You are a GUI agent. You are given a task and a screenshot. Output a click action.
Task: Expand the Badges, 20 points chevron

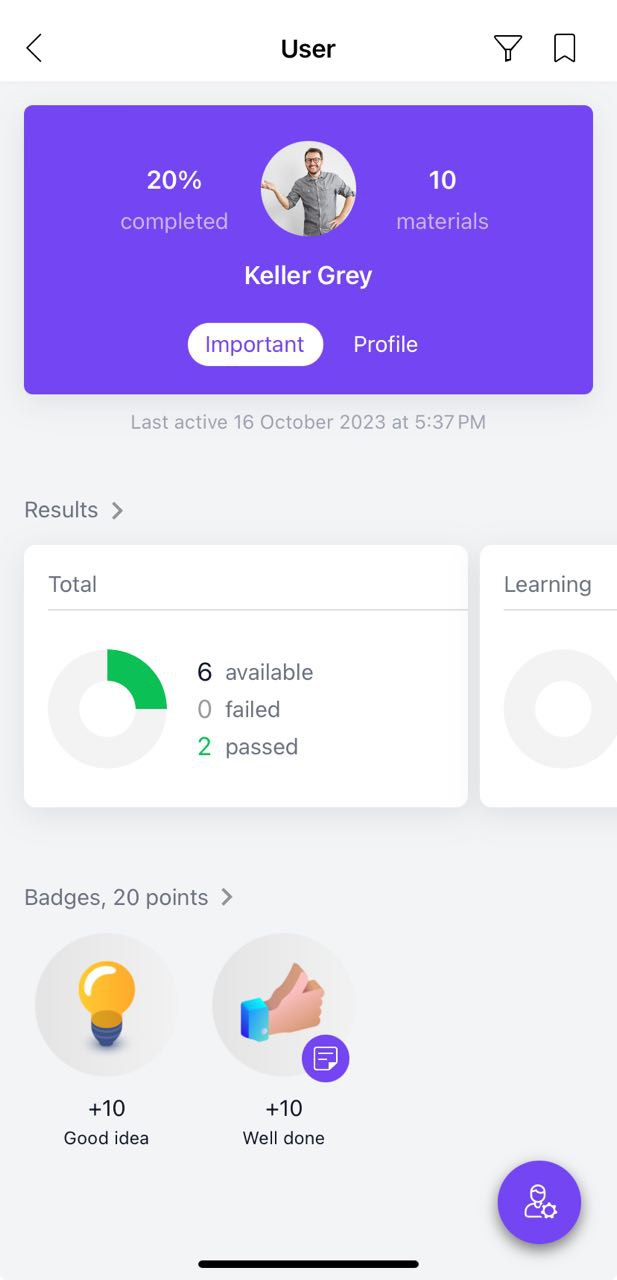(227, 897)
